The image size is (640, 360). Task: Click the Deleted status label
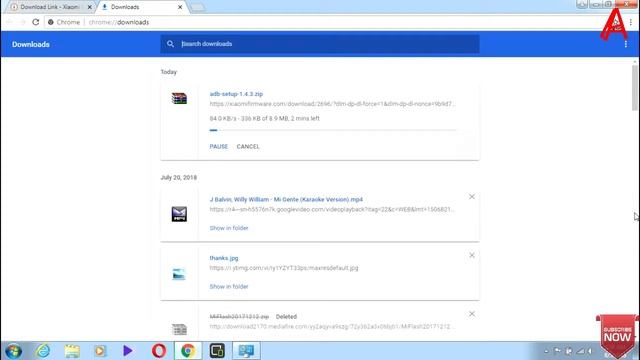(x=286, y=317)
